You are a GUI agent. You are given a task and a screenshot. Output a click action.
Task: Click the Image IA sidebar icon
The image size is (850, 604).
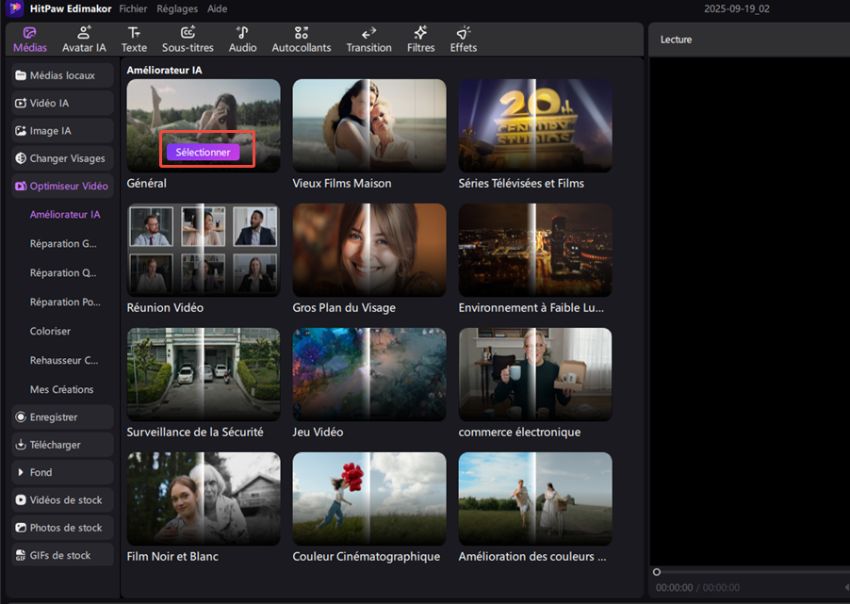(x=21, y=131)
